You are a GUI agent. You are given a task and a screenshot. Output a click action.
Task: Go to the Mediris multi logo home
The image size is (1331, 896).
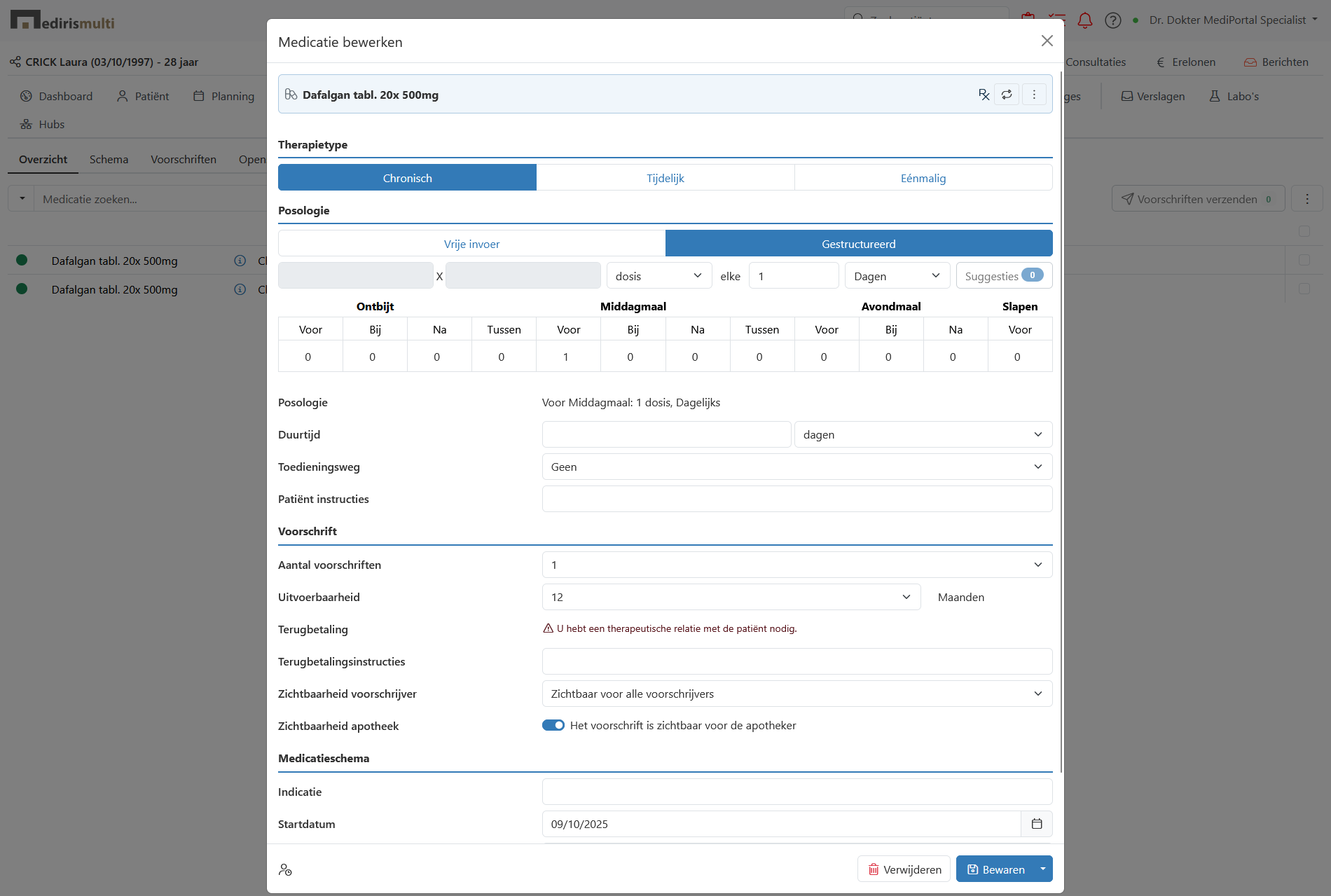pos(62,20)
